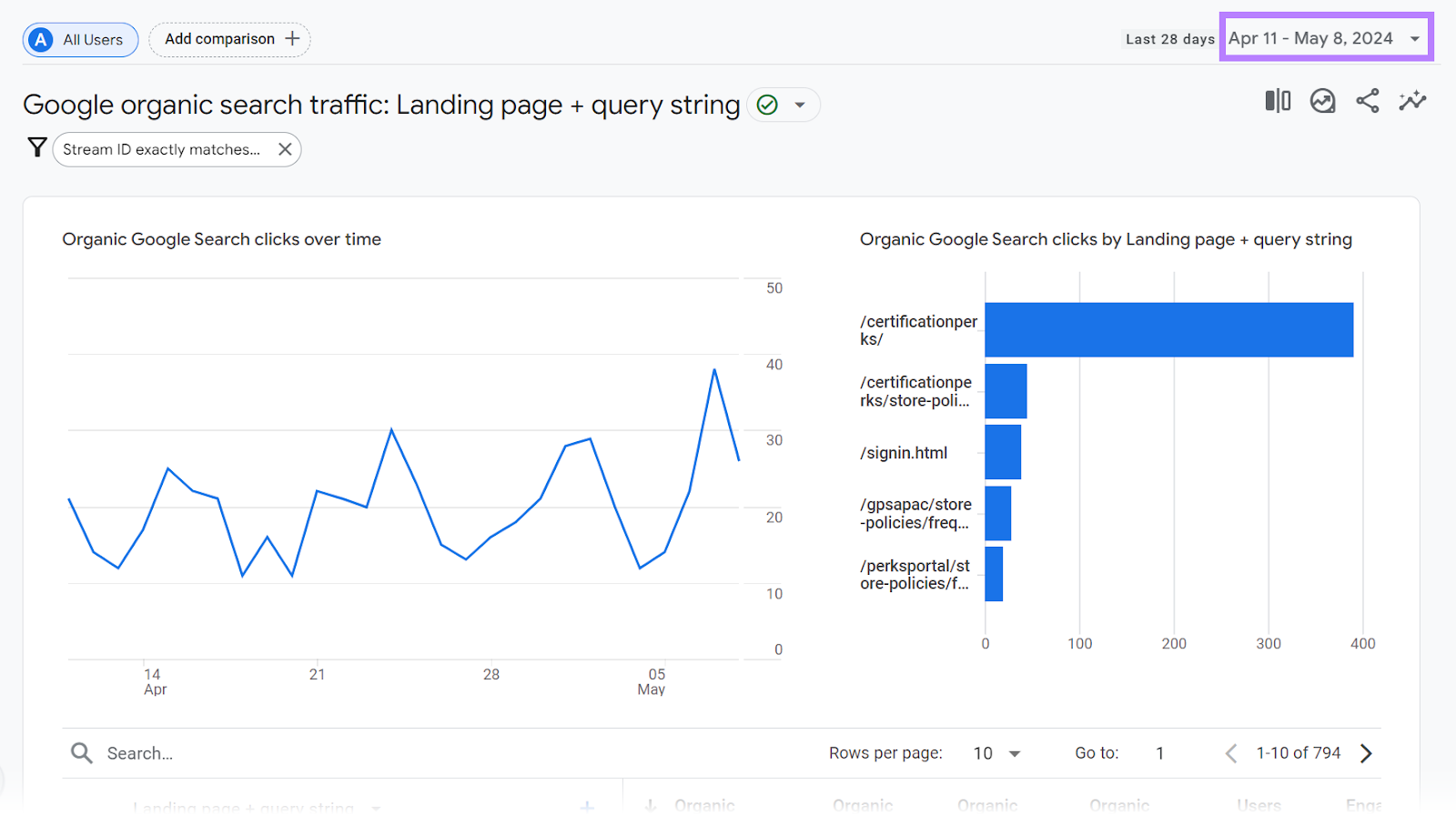This screenshot has width=1456, height=815.
Task: Click the /signin.html bar in chart
Action: [x=1003, y=452]
